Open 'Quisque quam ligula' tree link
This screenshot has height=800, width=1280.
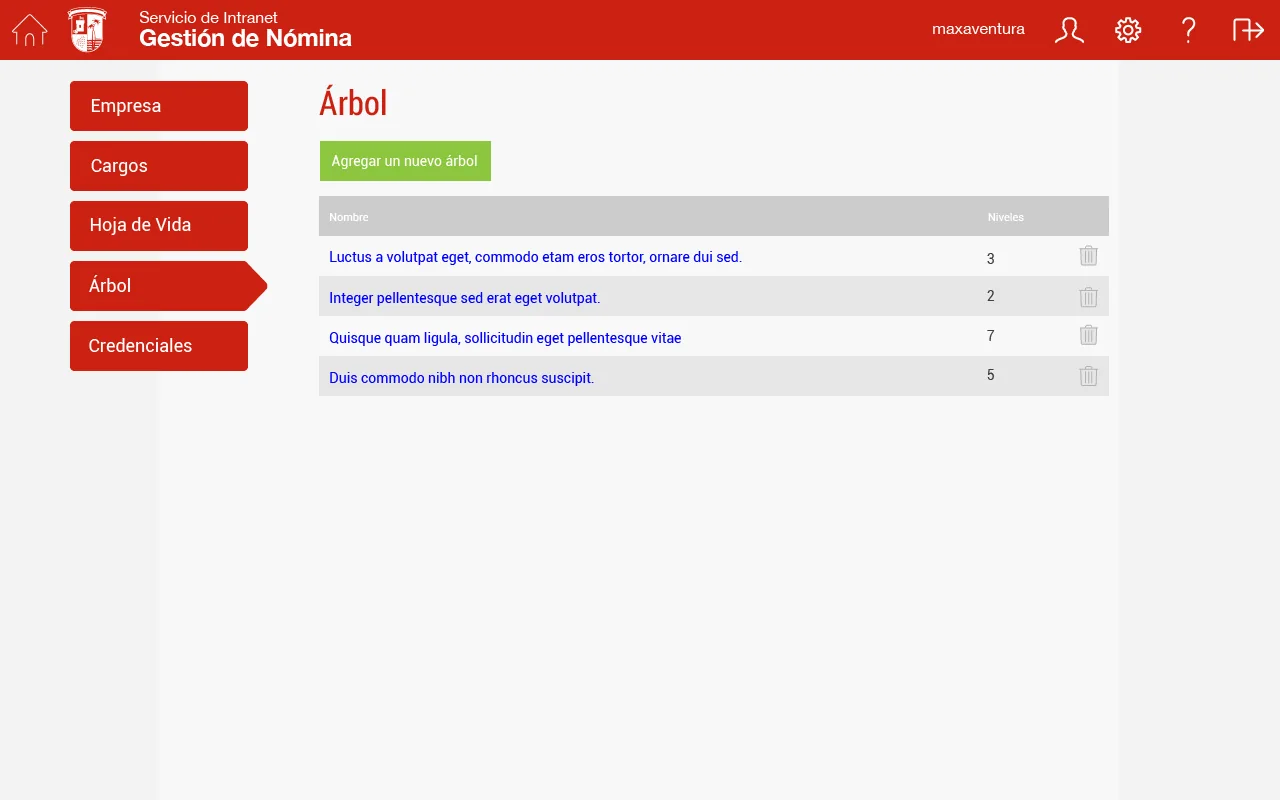point(505,338)
